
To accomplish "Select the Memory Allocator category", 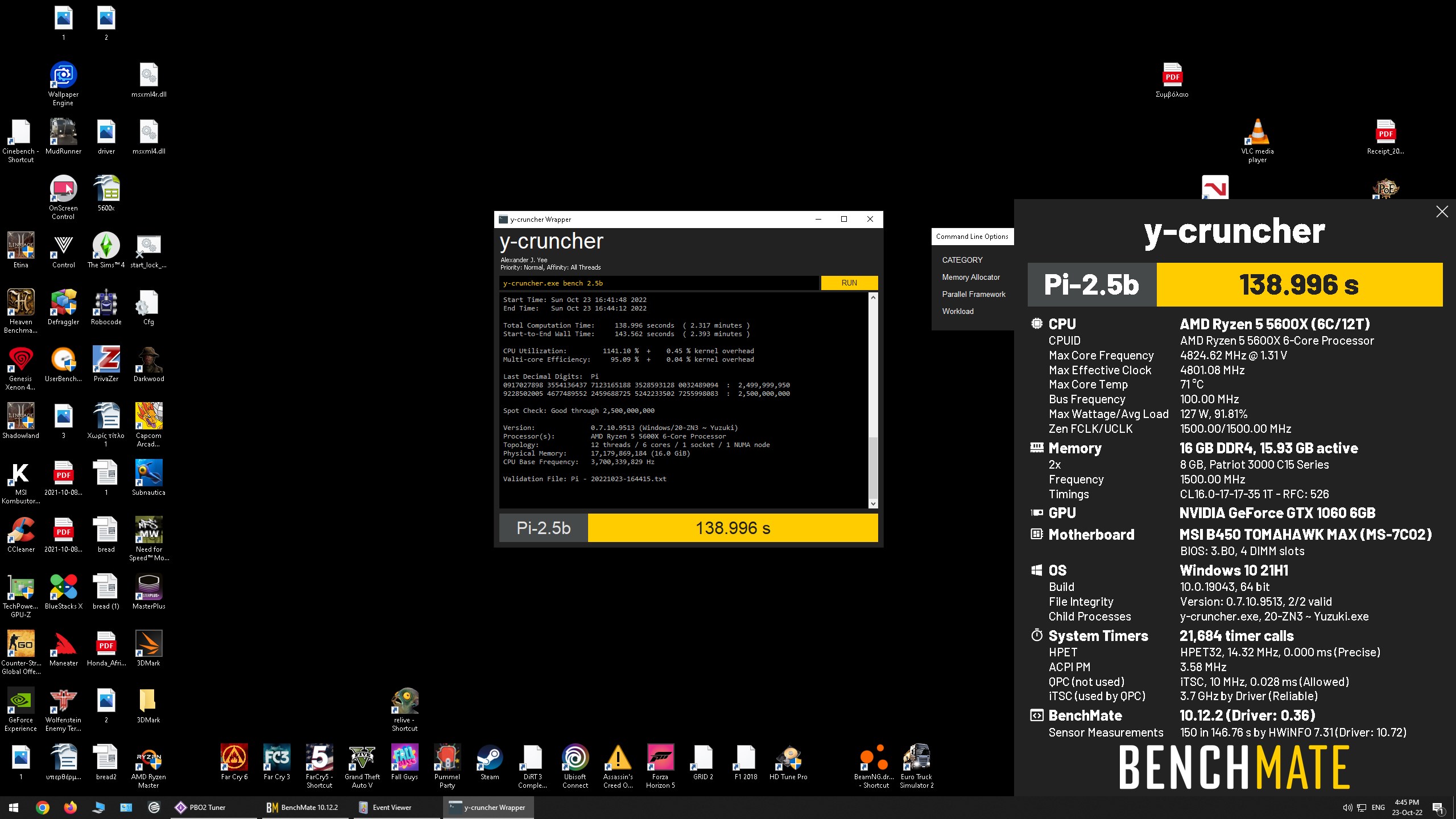I will click(970, 277).
